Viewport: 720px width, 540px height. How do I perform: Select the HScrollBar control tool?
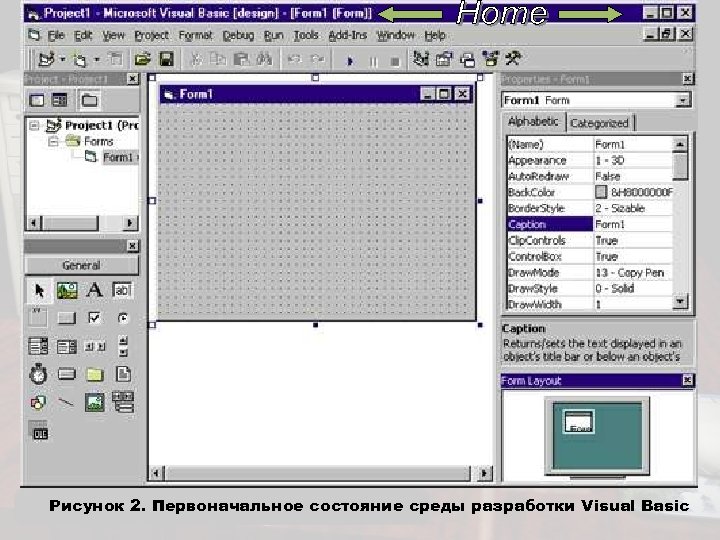point(95,347)
